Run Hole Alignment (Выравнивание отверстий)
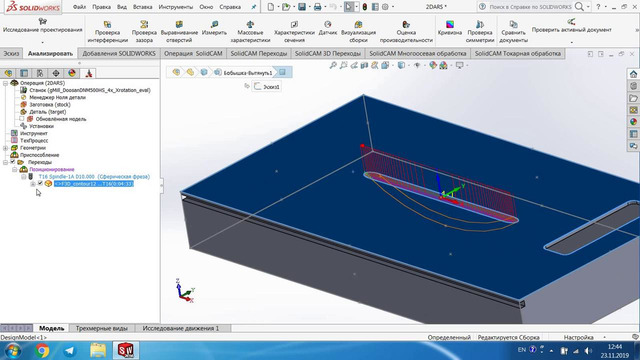Screen dimensions: 640x360 pyautogui.click(x=179, y=32)
